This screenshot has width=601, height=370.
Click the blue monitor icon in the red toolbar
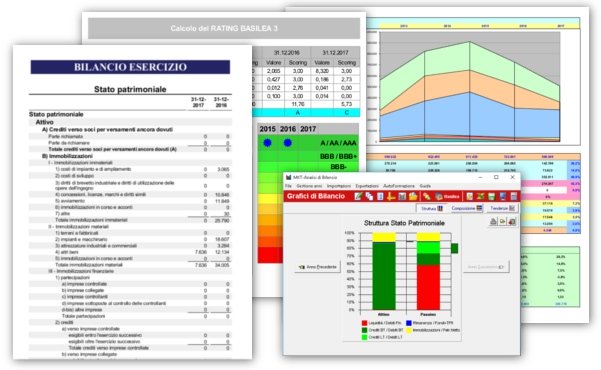point(502,197)
